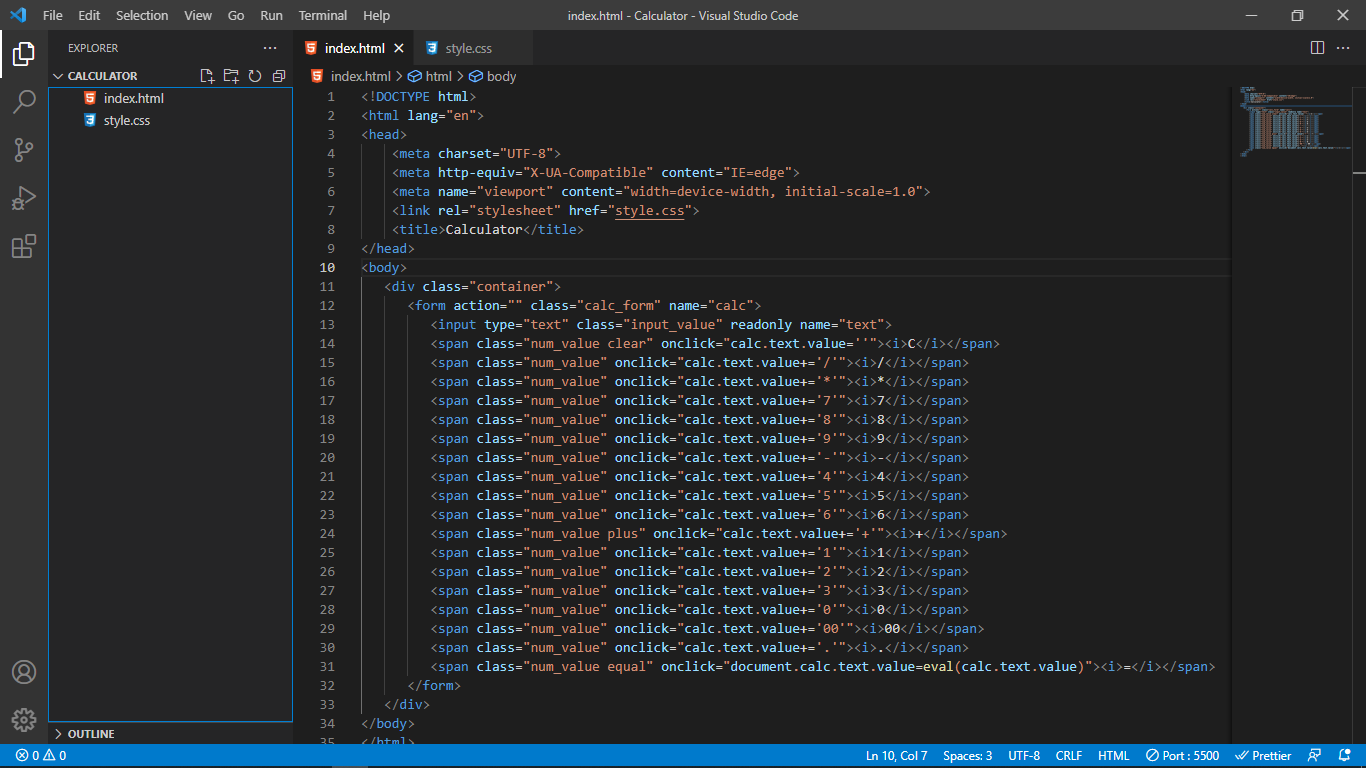
Task: Expand the OUTLINE section
Action: [x=90, y=734]
